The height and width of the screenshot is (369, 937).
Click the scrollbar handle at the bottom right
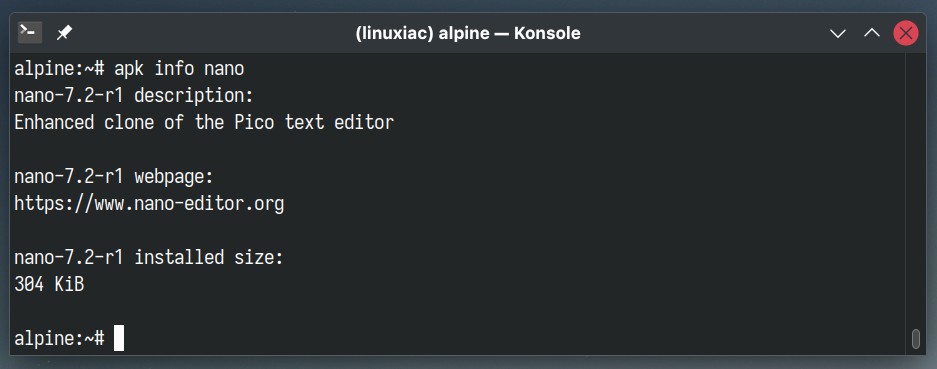coord(915,338)
